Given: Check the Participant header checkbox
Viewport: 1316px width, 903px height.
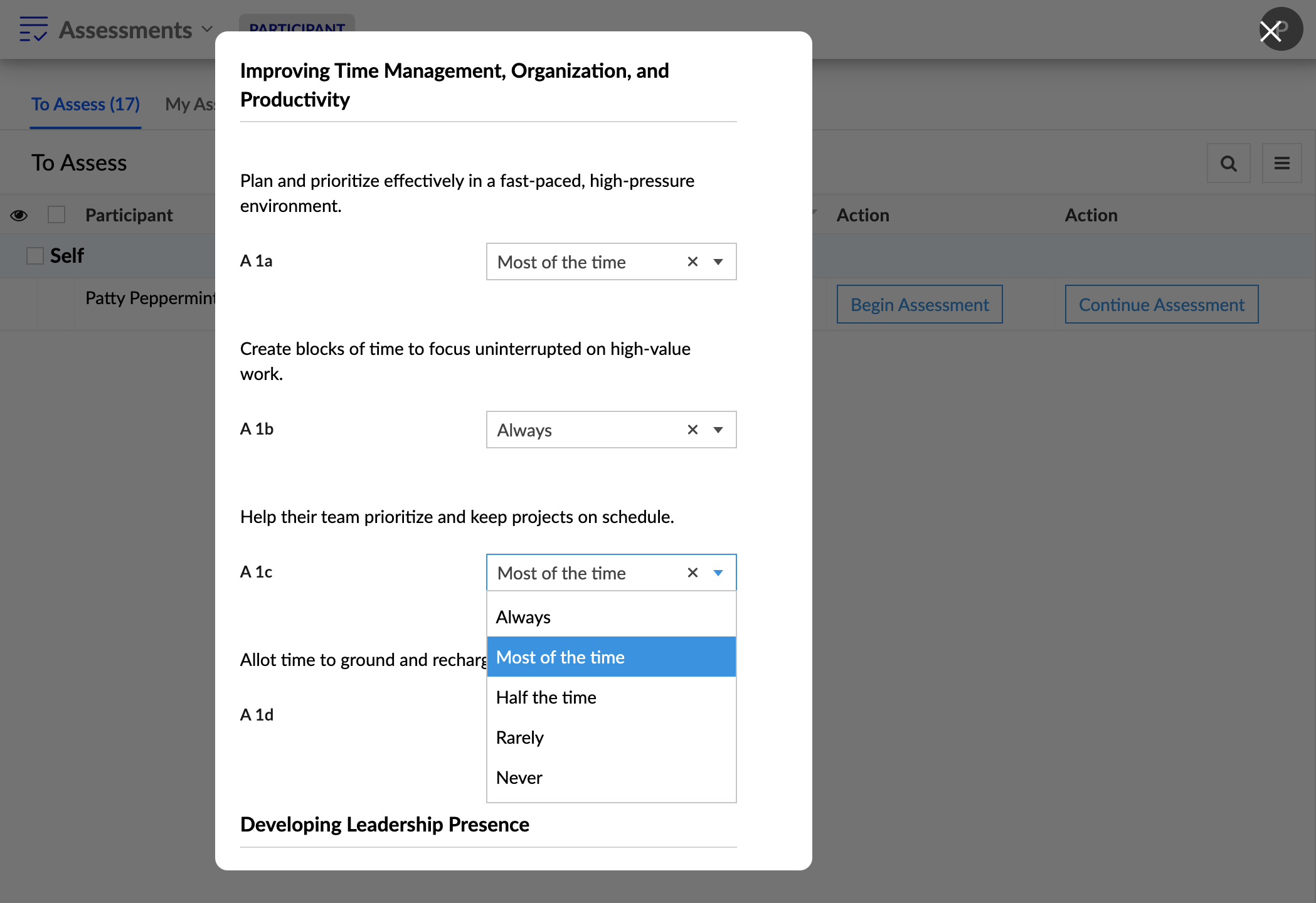Looking at the screenshot, I should coord(56,215).
